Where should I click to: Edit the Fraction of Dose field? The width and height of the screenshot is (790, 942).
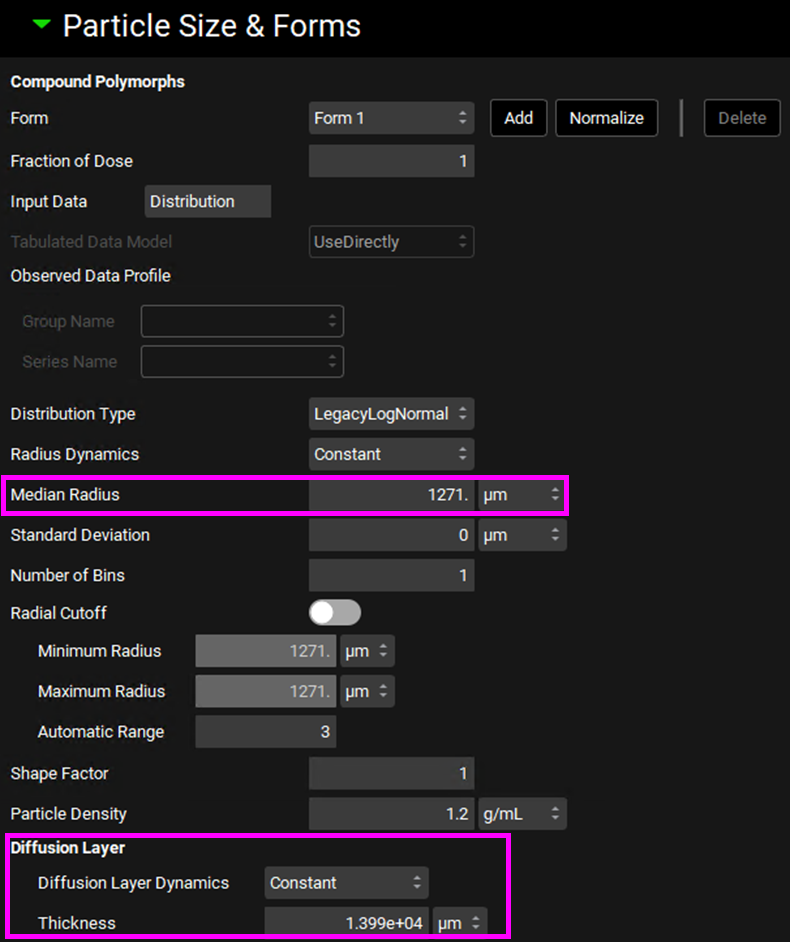[391, 161]
